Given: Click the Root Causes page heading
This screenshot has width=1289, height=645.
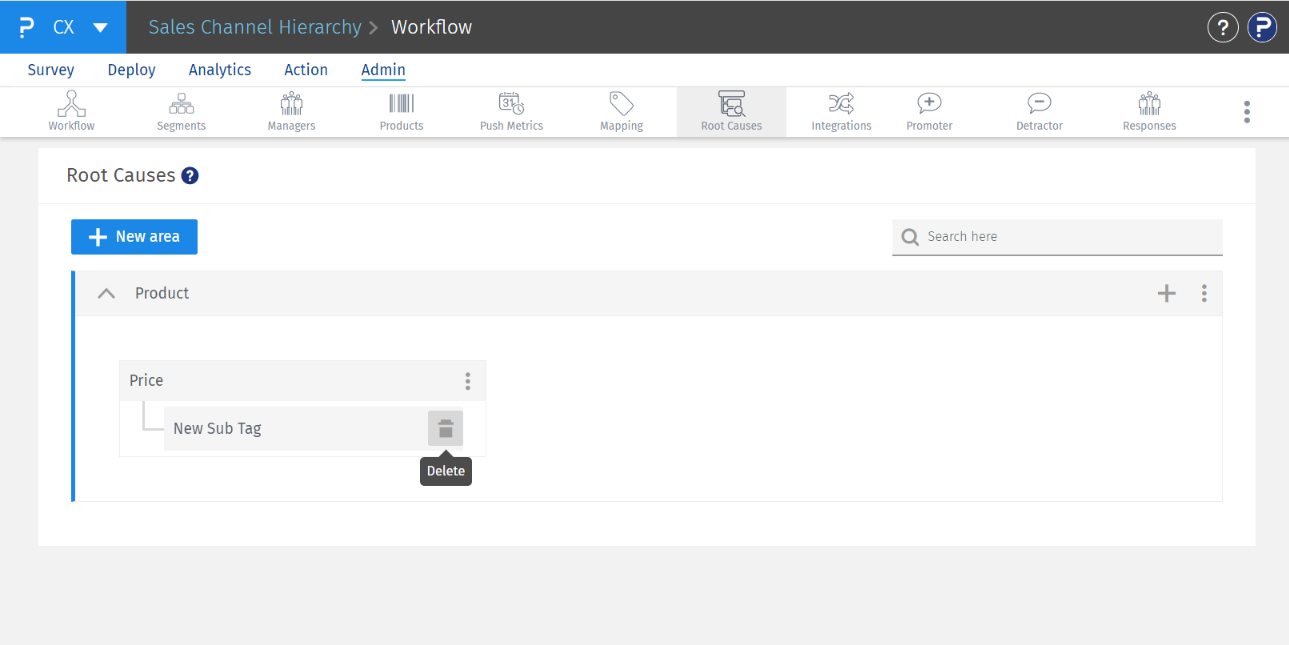Looking at the screenshot, I should coord(121,176).
